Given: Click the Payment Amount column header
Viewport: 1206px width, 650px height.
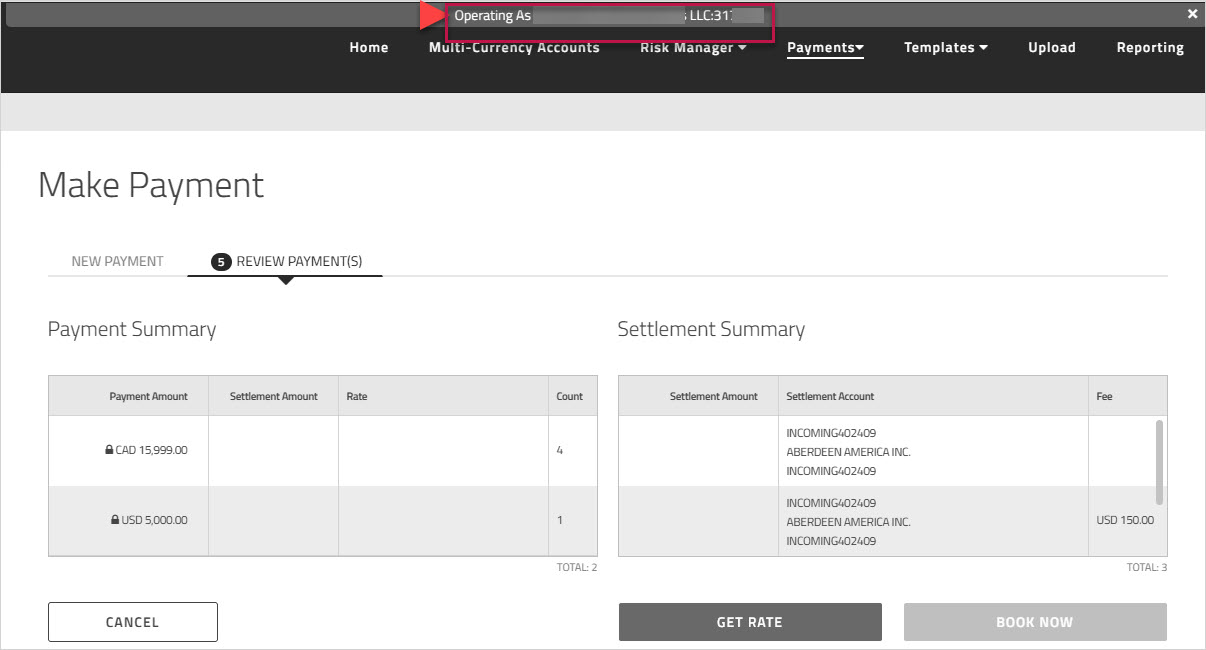Looking at the screenshot, I should point(148,397).
